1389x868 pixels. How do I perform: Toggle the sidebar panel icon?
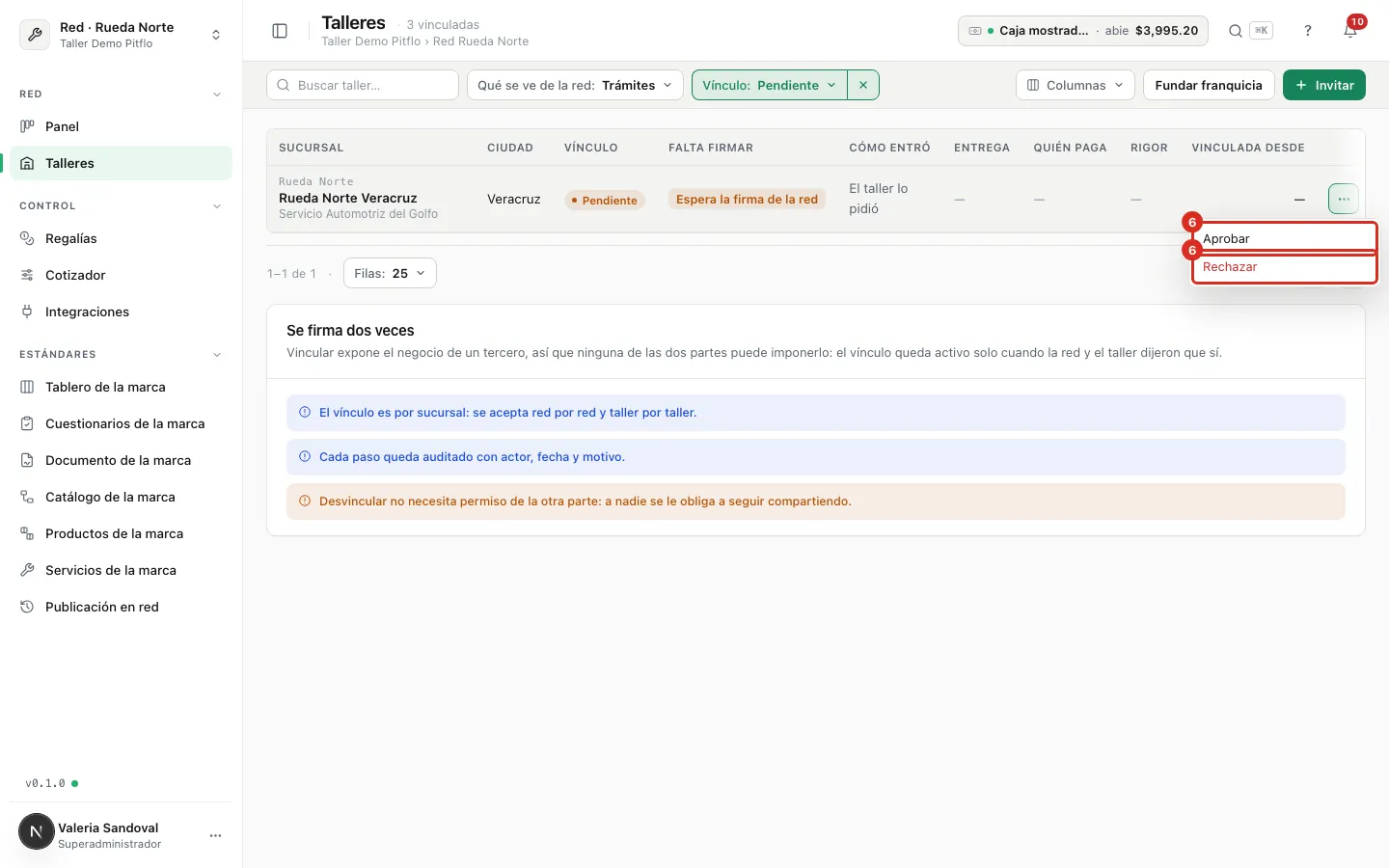(x=280, y=31)
